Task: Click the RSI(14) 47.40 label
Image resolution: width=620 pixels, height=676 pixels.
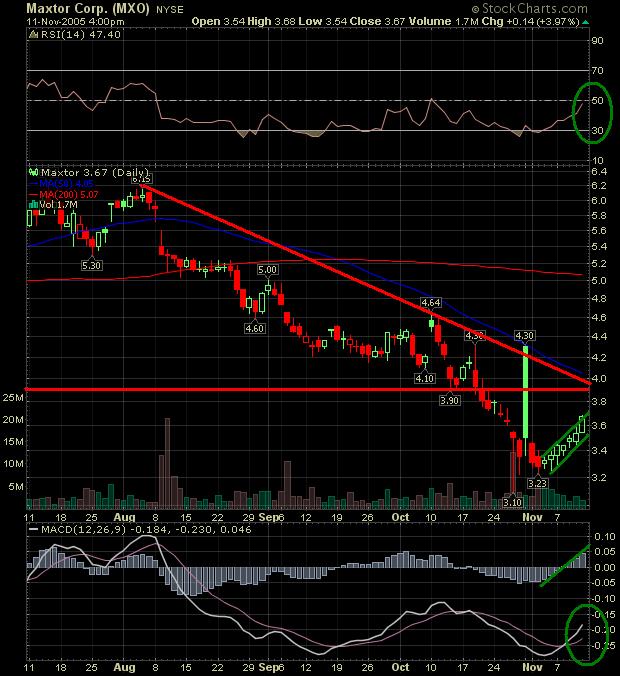Action: 81,35
